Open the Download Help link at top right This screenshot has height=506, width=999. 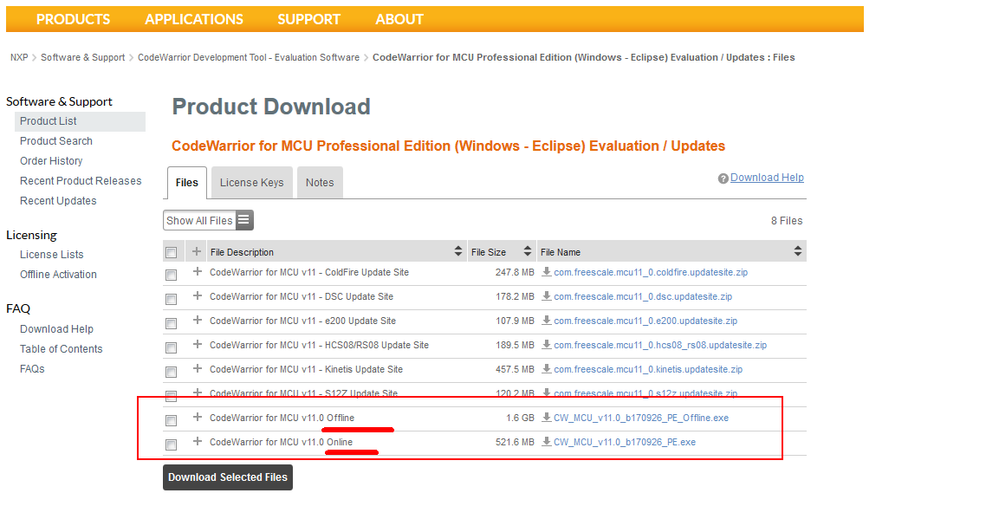point(767,178)
